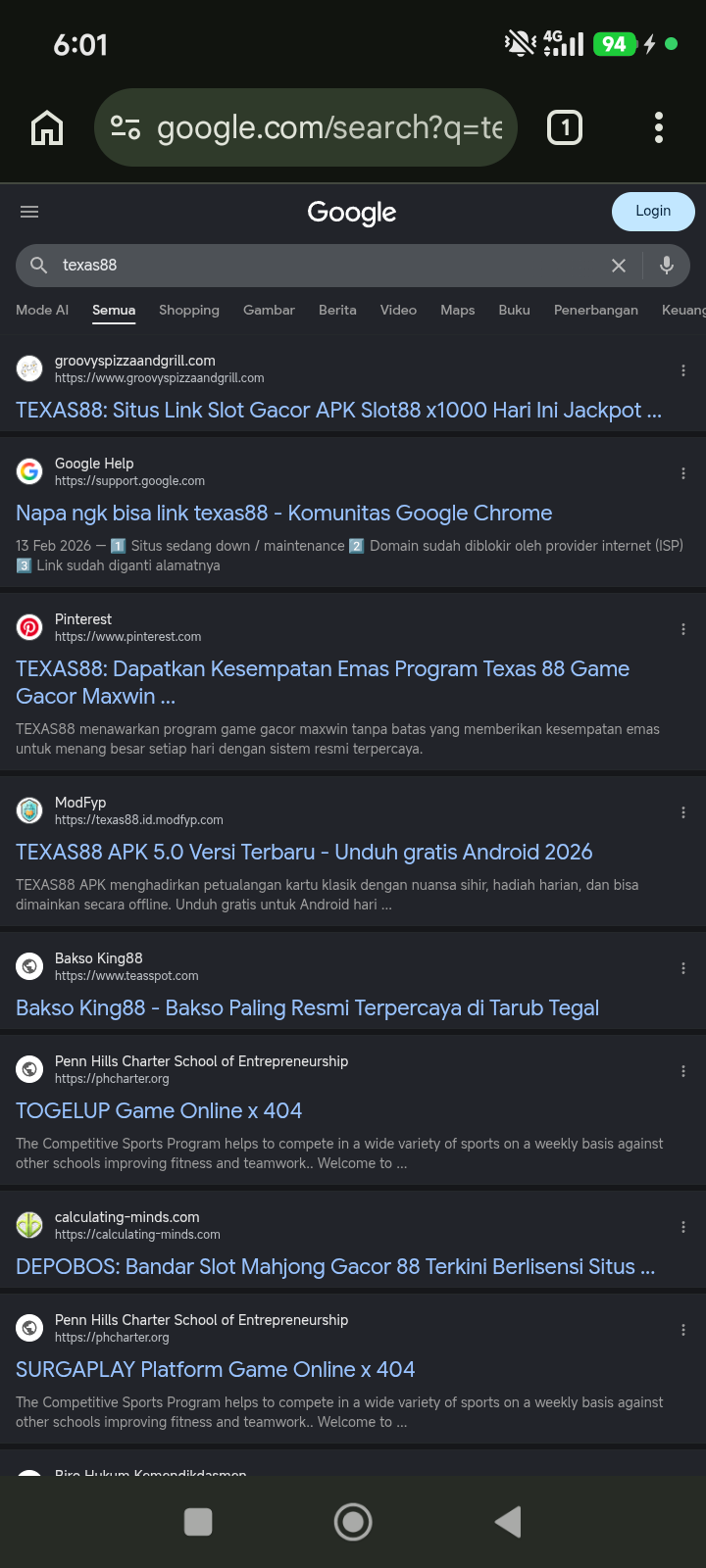The width and height of the screenshot is (706, 1568).
Task: Open the TEXAS88 APK 5.0 Versi Terbaru result
Action: click(304, 853)
